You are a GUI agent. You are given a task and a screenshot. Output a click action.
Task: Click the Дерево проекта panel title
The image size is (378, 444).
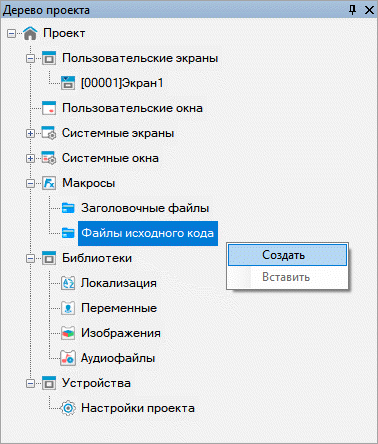[x=46, y=10]
